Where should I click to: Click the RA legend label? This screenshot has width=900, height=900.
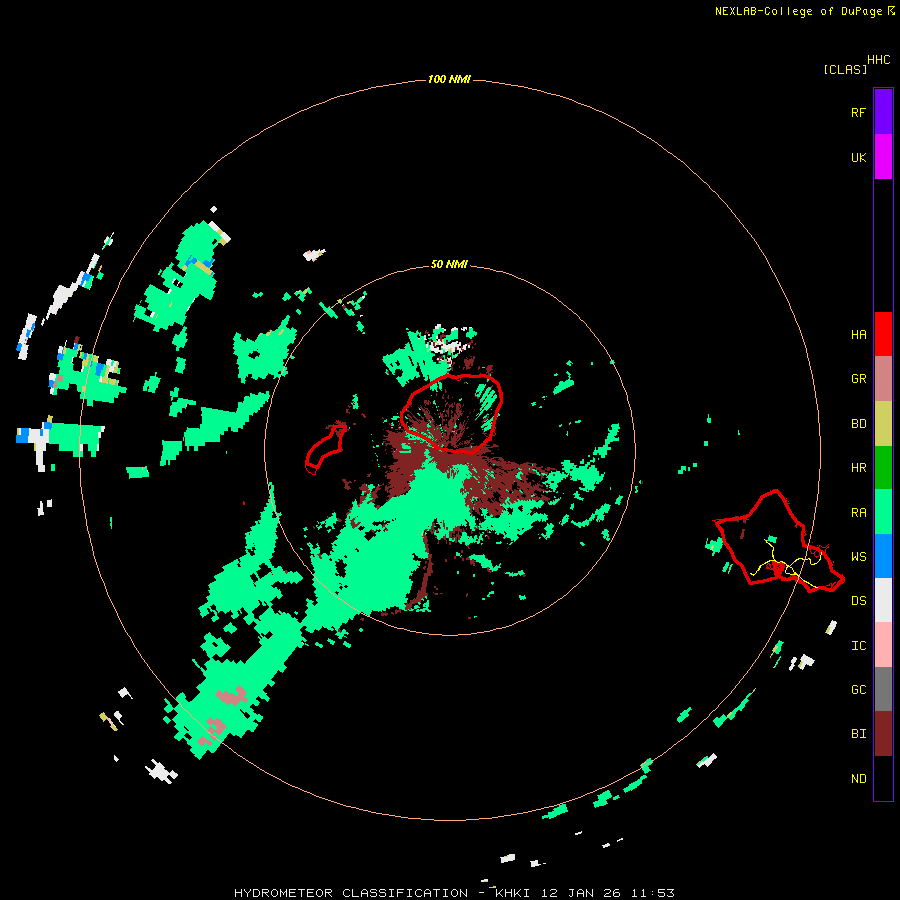point(858,513)
